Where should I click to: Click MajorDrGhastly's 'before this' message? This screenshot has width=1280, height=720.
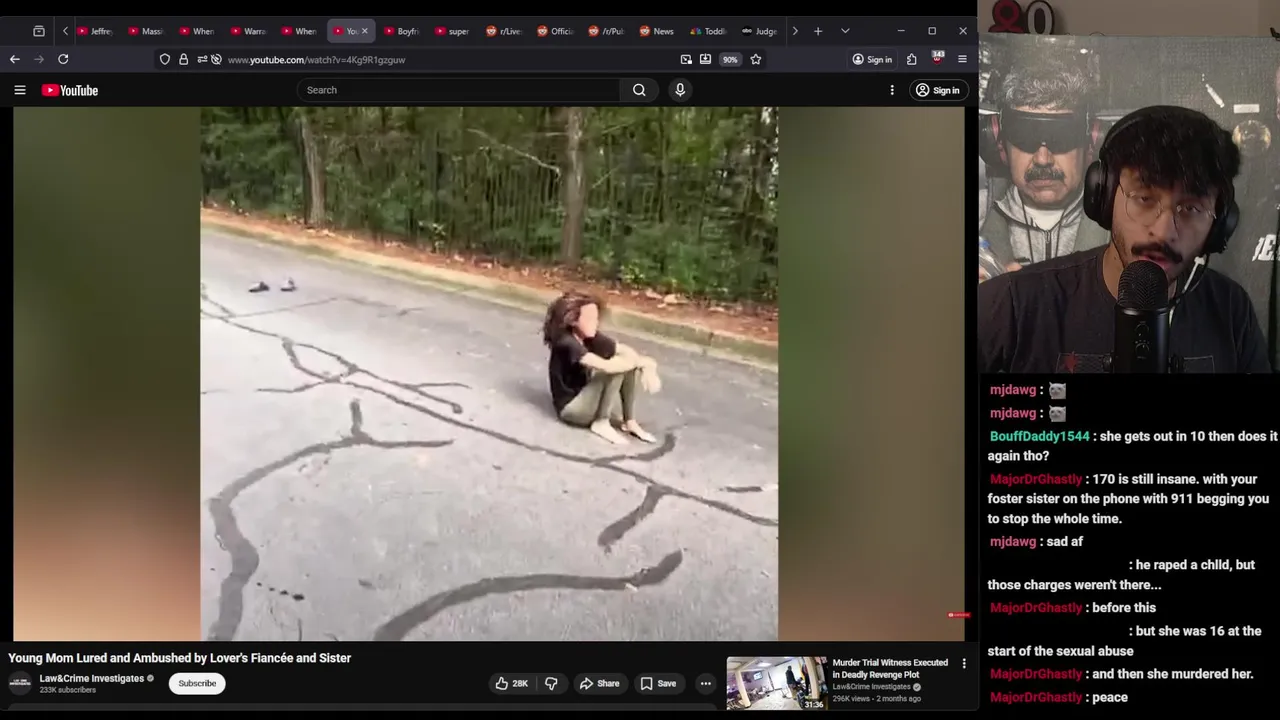[1124, 607]
